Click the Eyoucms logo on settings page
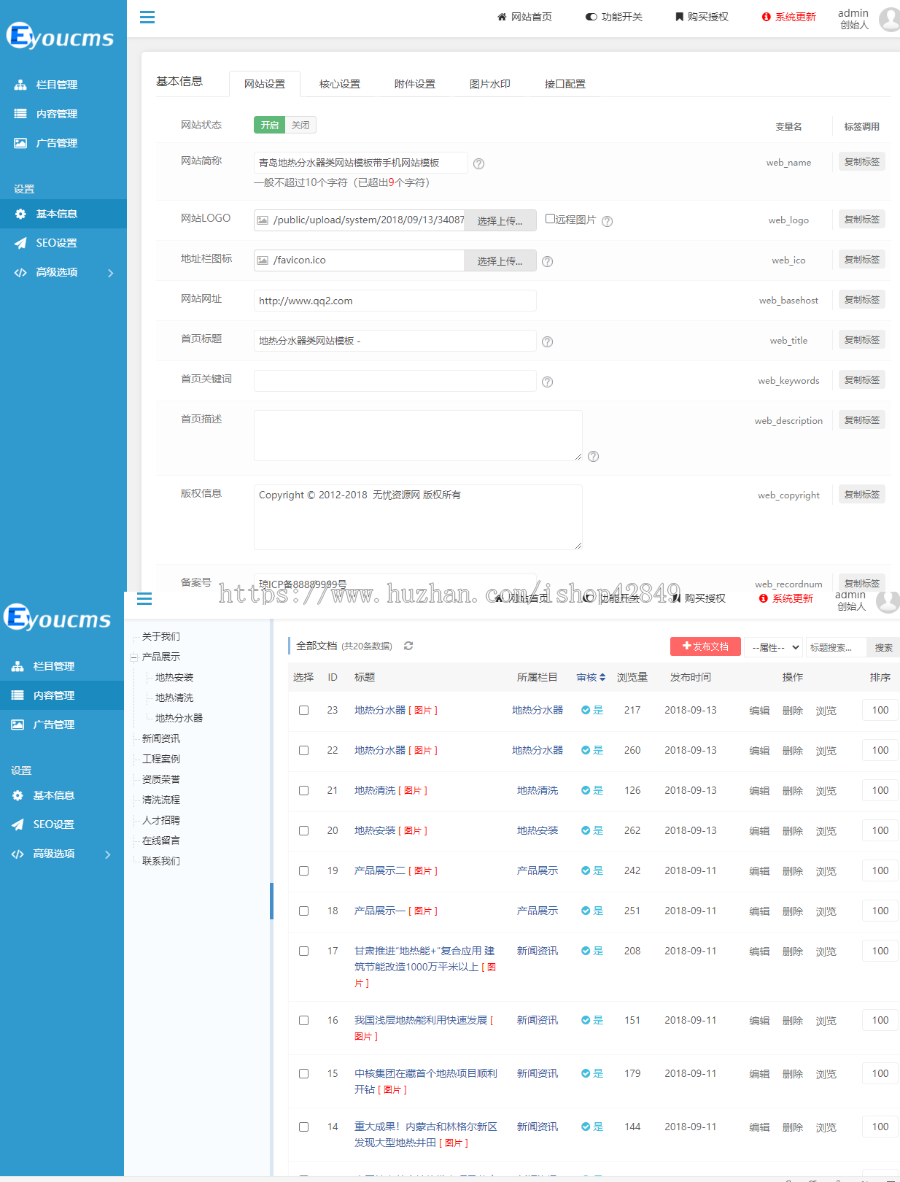Screen dimensions: 900x1182 [60, 36]
